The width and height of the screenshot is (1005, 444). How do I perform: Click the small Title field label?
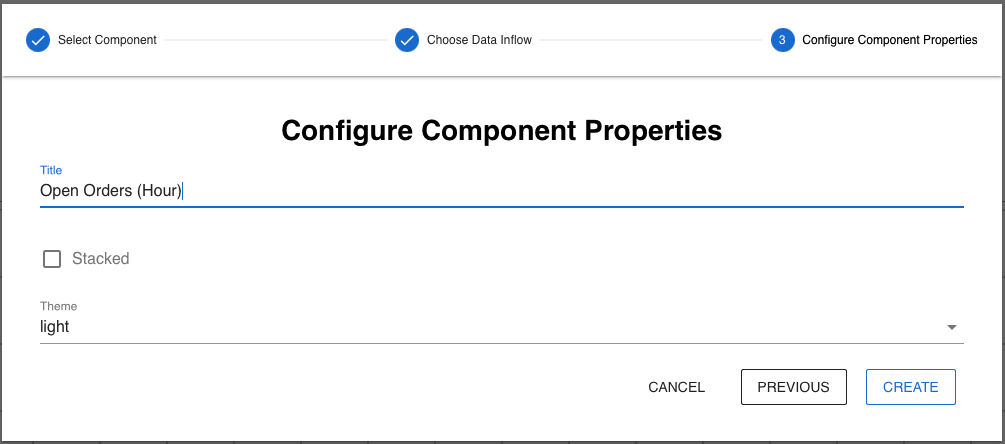[x=51, y=170]
